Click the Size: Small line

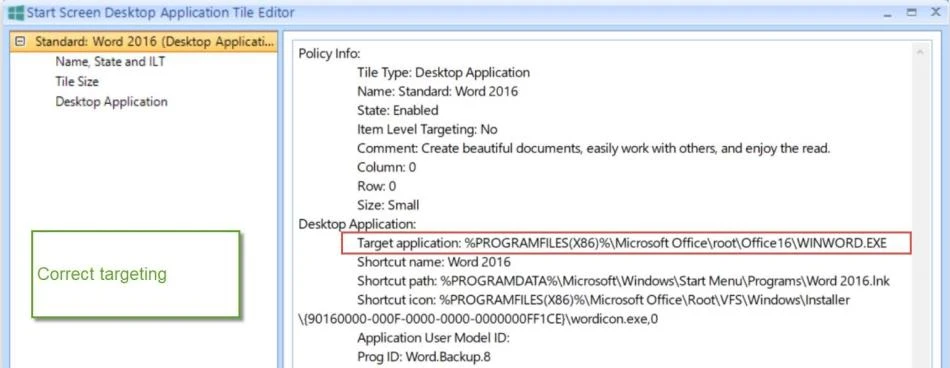[388, 205]
